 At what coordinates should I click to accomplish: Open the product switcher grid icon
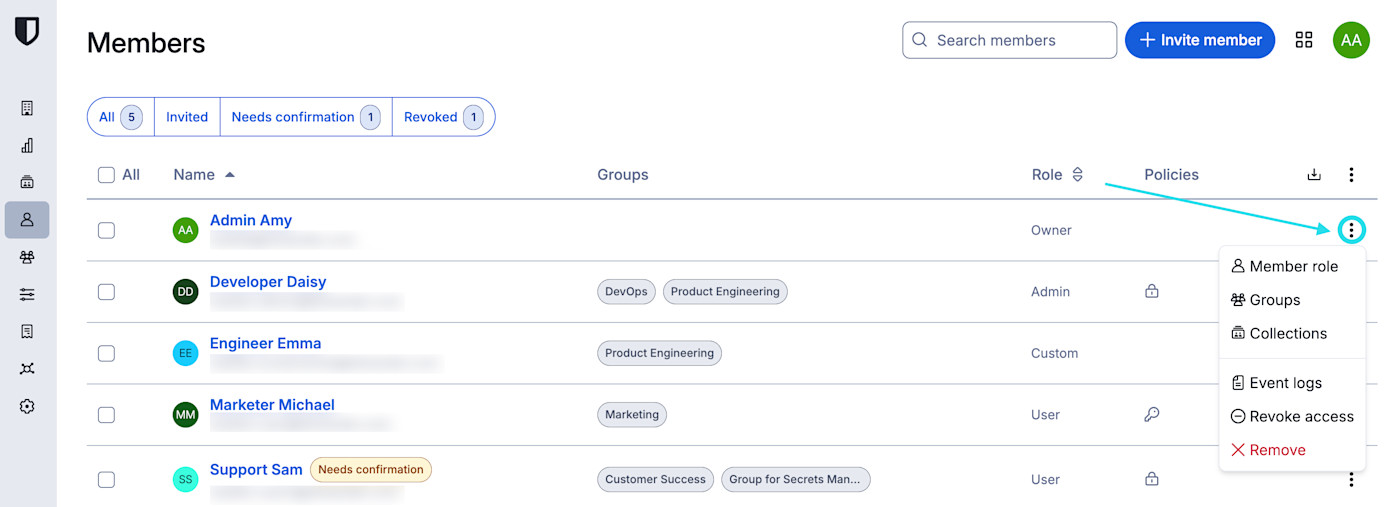[x=1304, y=40]
